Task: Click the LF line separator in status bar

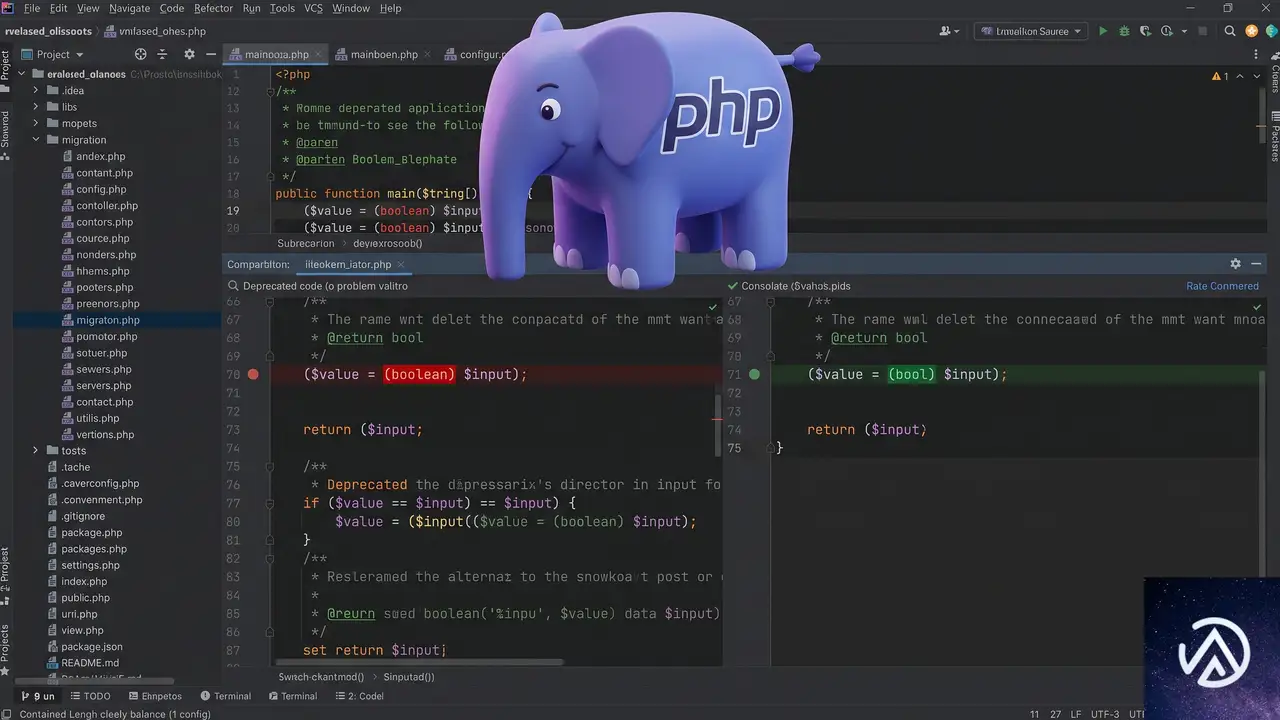Action: [1077, 714]
